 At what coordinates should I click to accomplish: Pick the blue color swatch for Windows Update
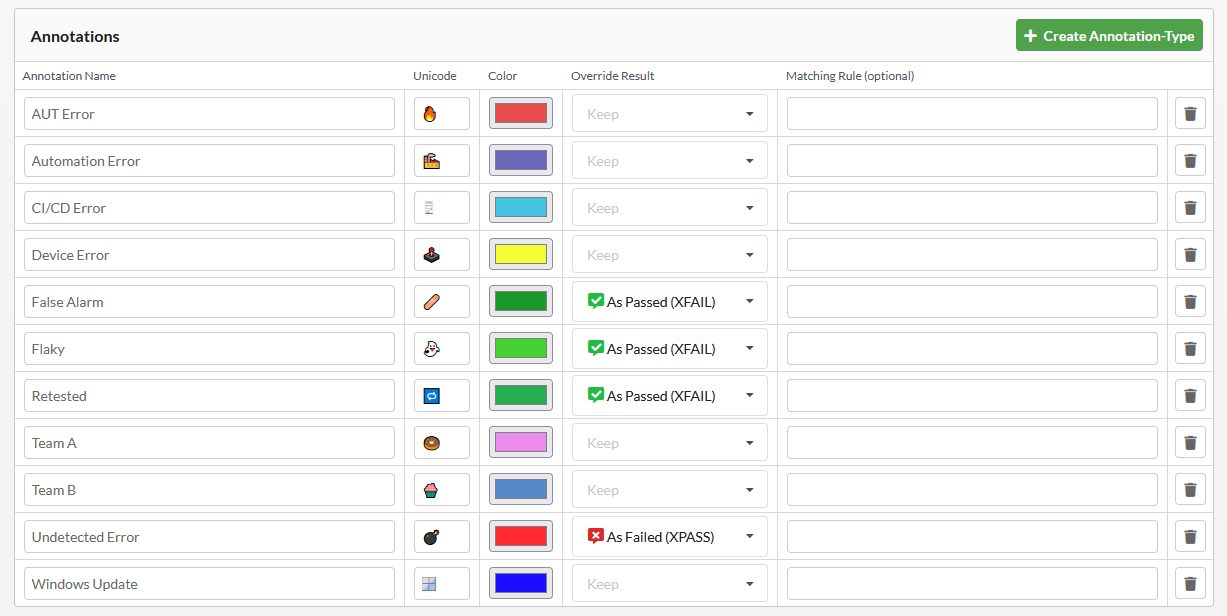pyautogui.click(x=520, y=584)
